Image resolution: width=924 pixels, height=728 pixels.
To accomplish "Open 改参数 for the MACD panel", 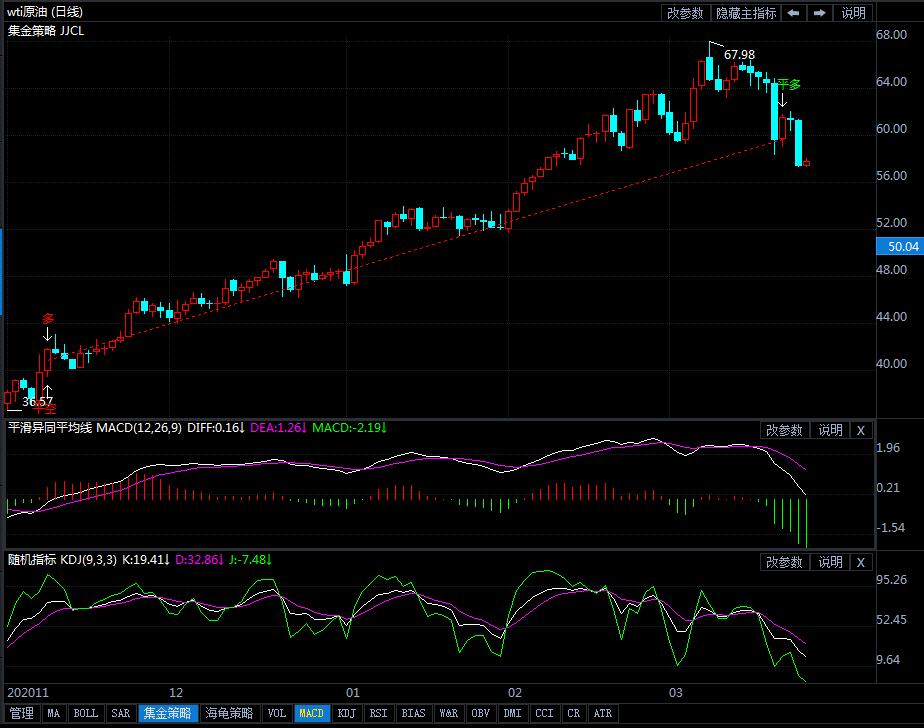I will [x=785, y=430].
